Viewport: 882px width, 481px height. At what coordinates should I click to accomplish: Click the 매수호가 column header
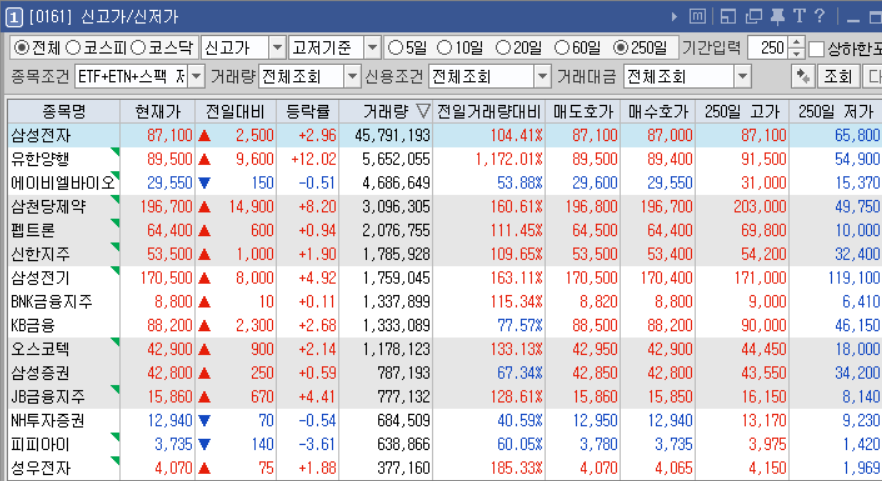[658, 111]
